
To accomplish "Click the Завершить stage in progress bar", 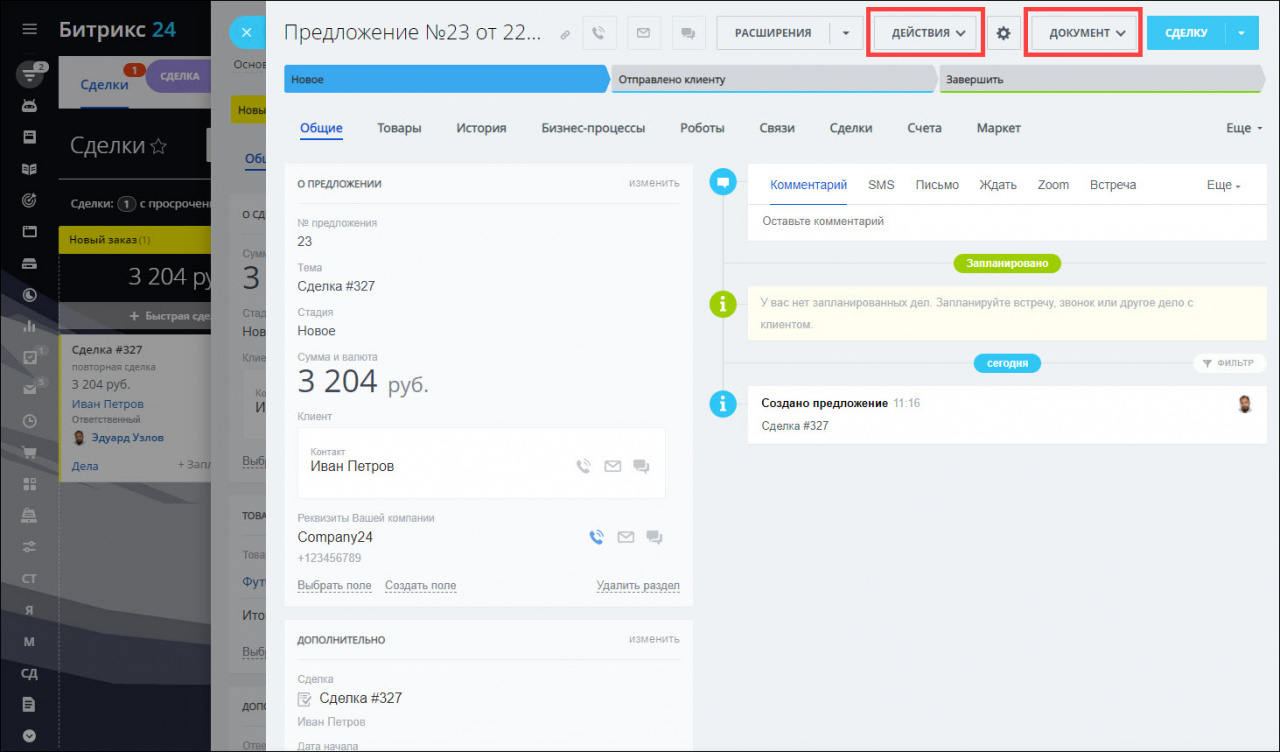I will [1101, 79].
